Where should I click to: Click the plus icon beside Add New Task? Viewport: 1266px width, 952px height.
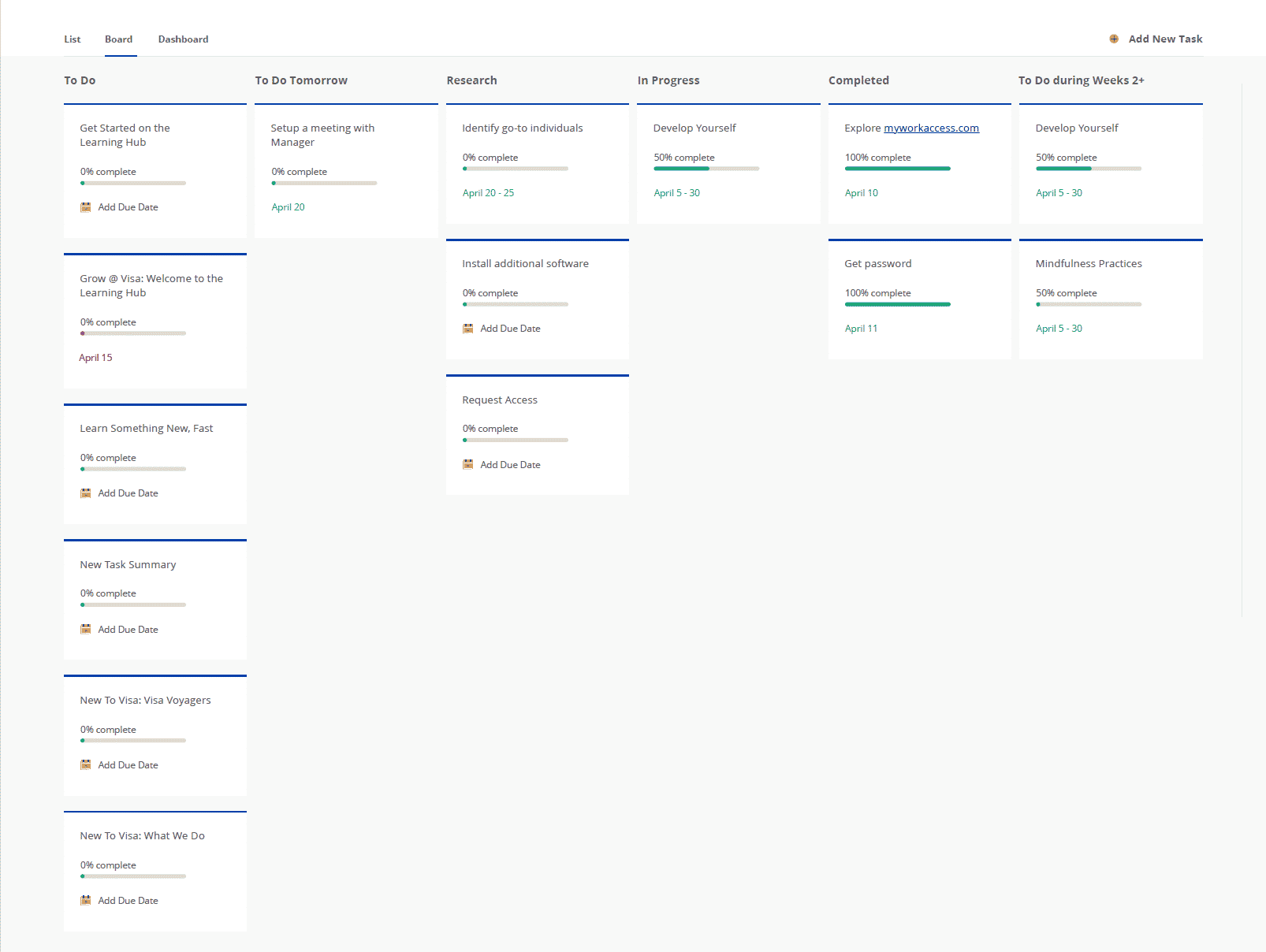point(1114,39)
